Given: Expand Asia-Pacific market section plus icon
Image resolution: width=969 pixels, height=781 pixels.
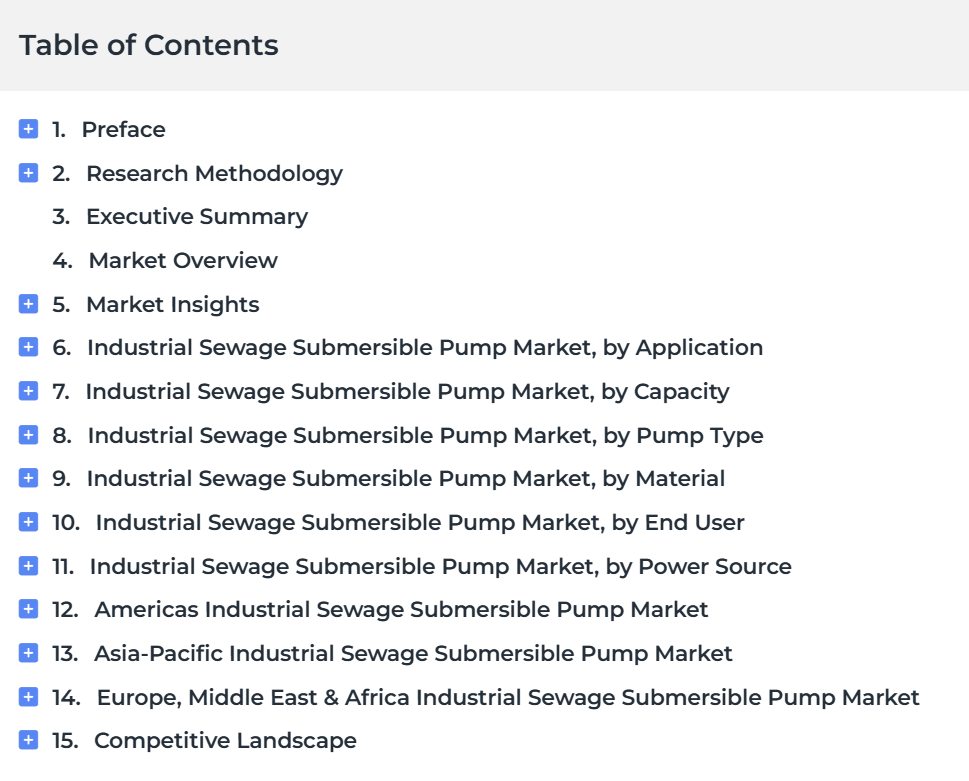Looking at the screenshot, I should (x=28, y=653).
